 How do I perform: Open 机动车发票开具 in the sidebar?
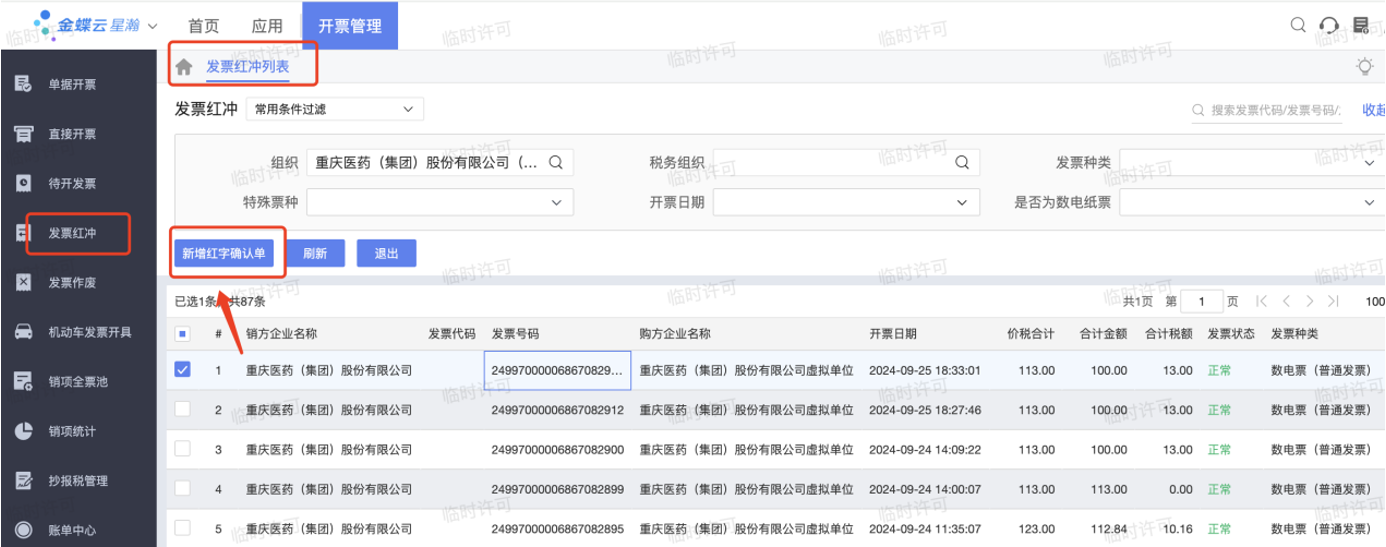[x=90, y=331]
